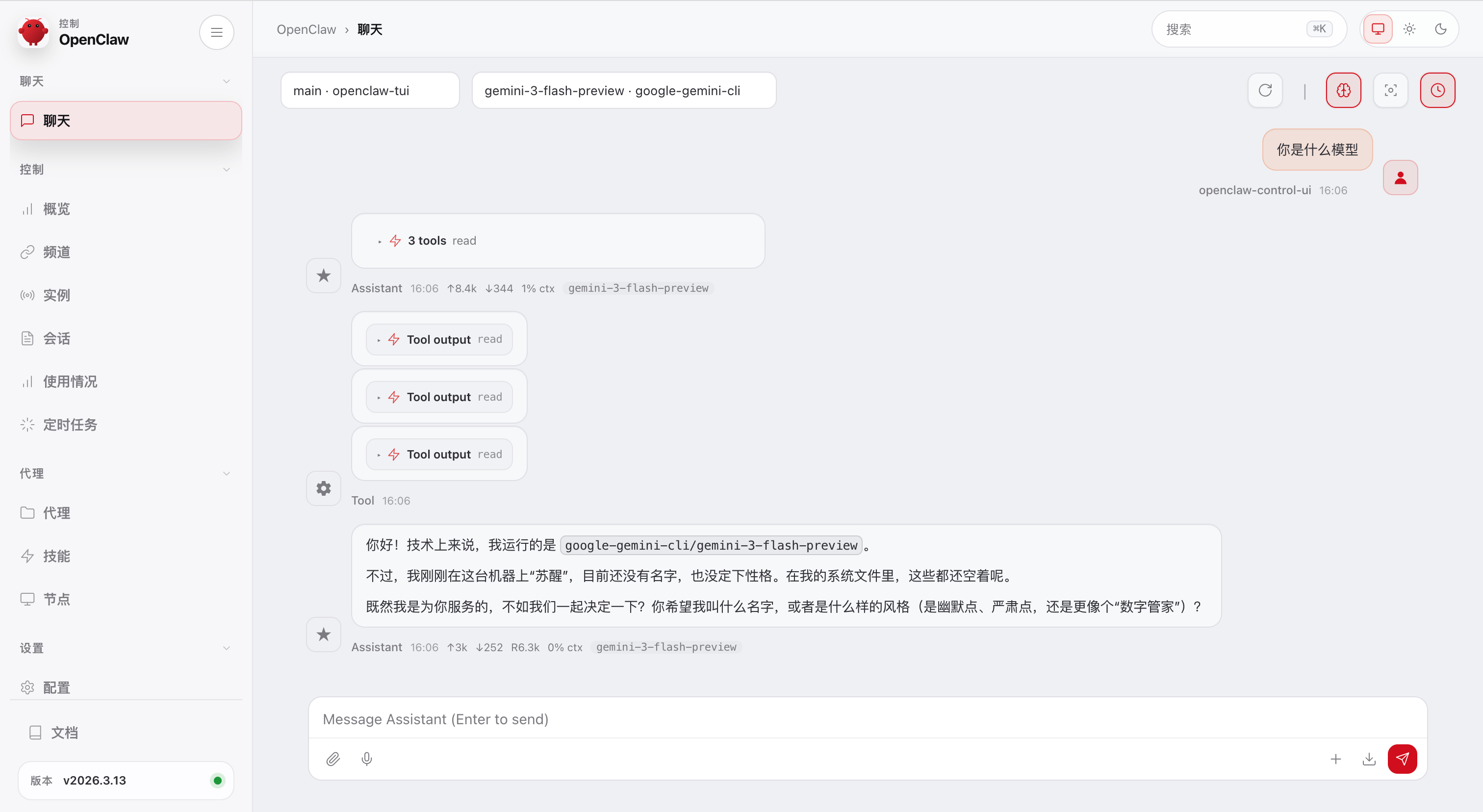
Task: Open the 技能 sidebar item
Action: [x=56, y=556]
